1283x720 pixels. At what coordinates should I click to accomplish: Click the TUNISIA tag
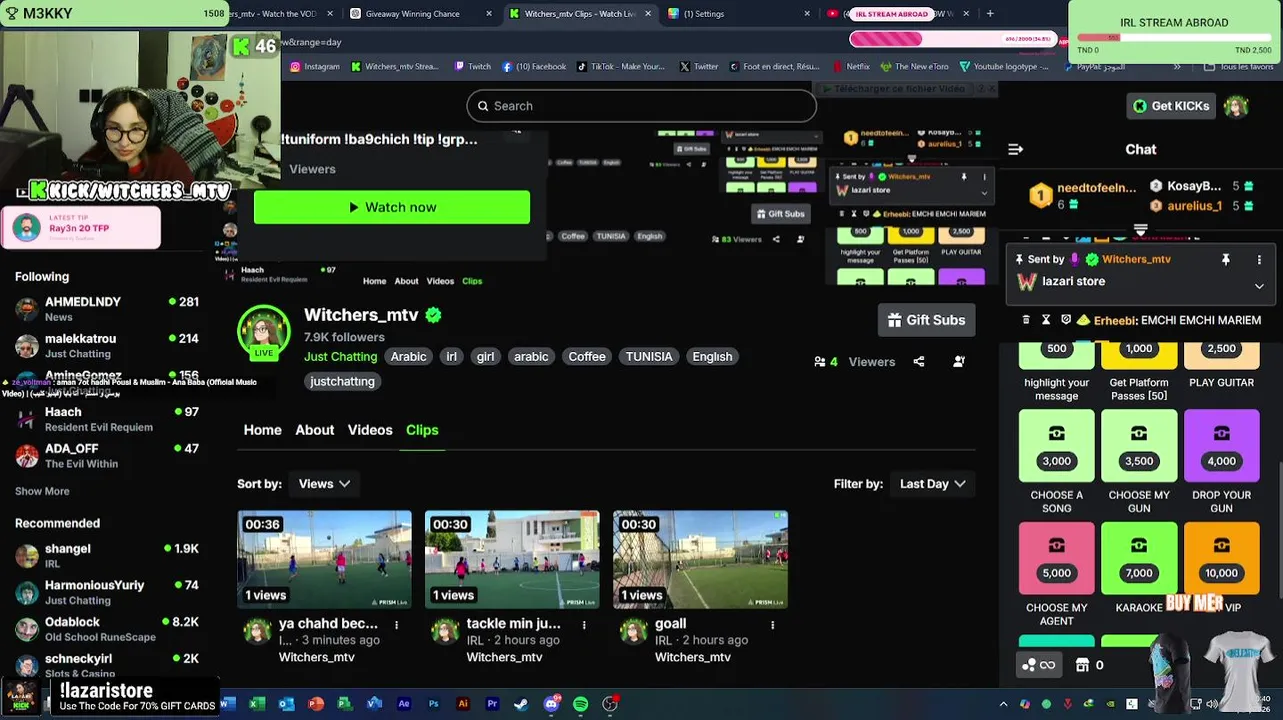coord(649,357)
